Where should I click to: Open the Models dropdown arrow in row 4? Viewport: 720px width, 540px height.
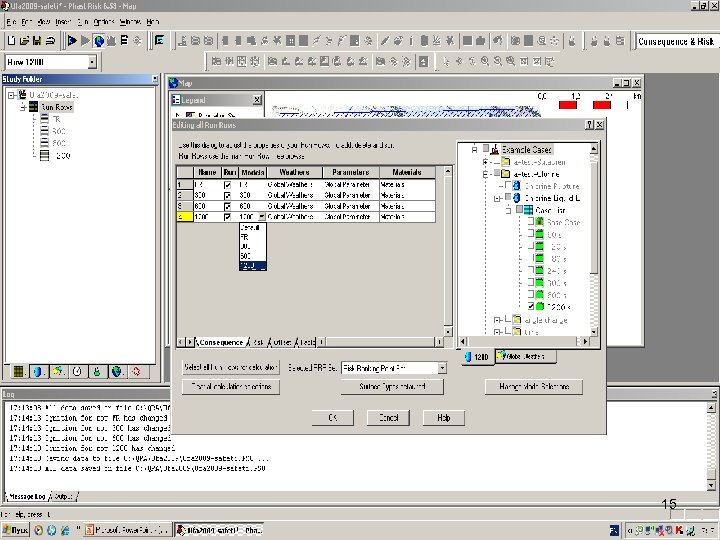[x=262, y=217]
